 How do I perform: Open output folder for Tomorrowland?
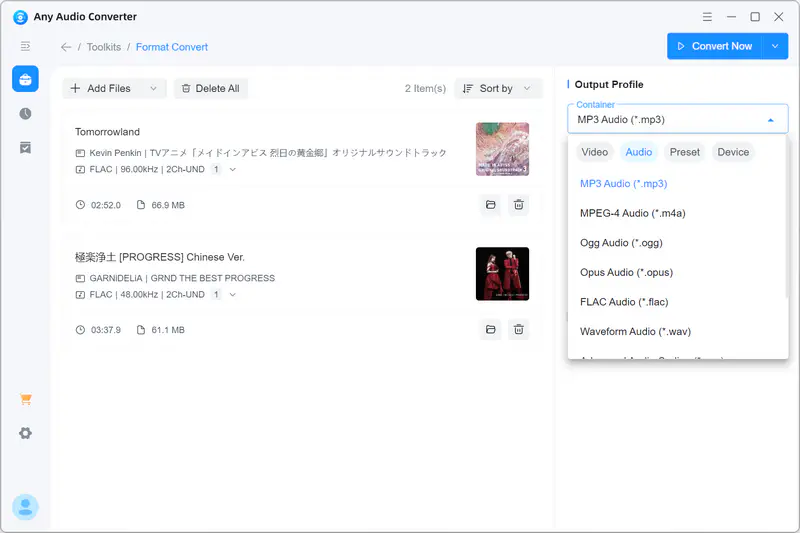click(x=491, y=205)
